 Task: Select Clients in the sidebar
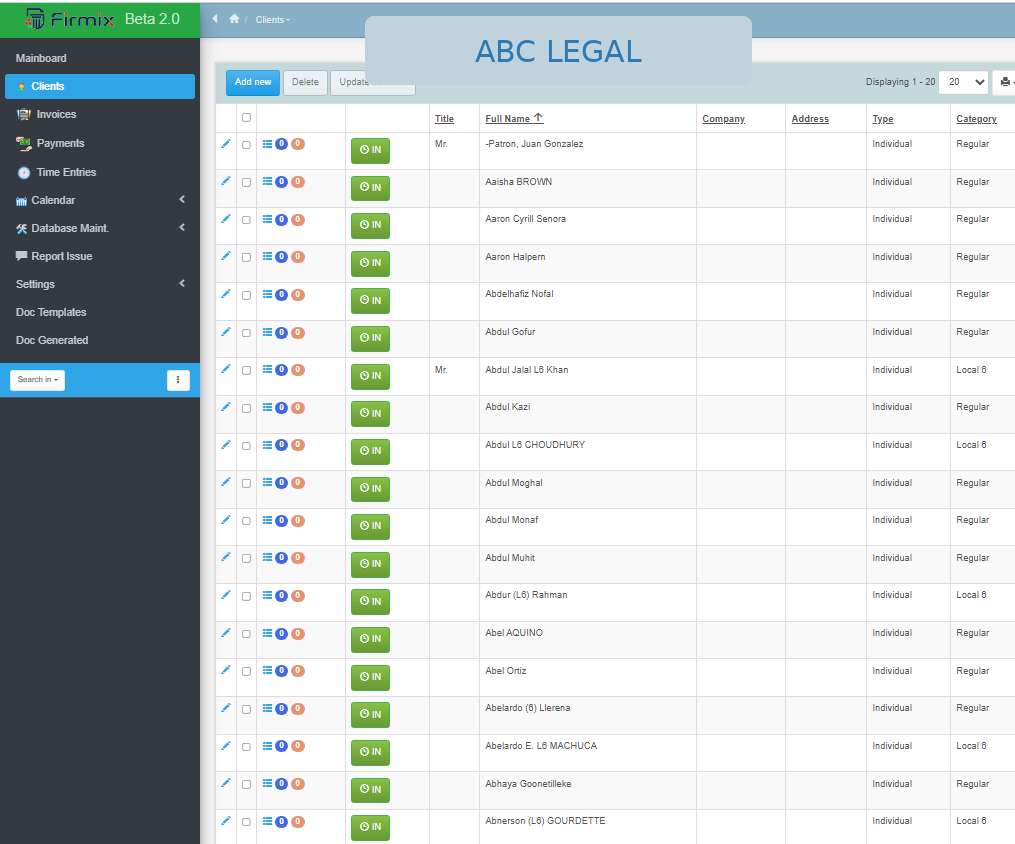(100, 86)
